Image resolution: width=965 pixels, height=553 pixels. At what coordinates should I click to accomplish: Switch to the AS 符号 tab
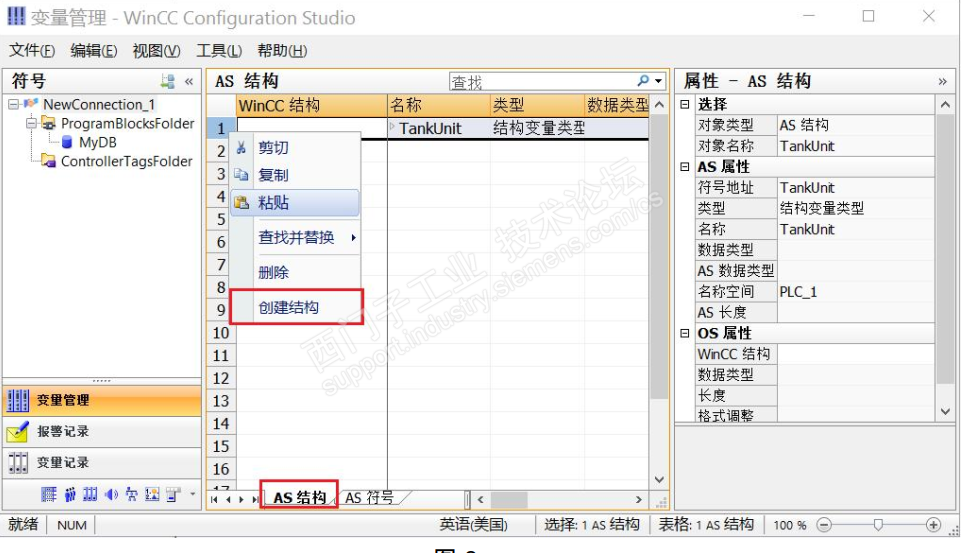(x=369, y=497)
